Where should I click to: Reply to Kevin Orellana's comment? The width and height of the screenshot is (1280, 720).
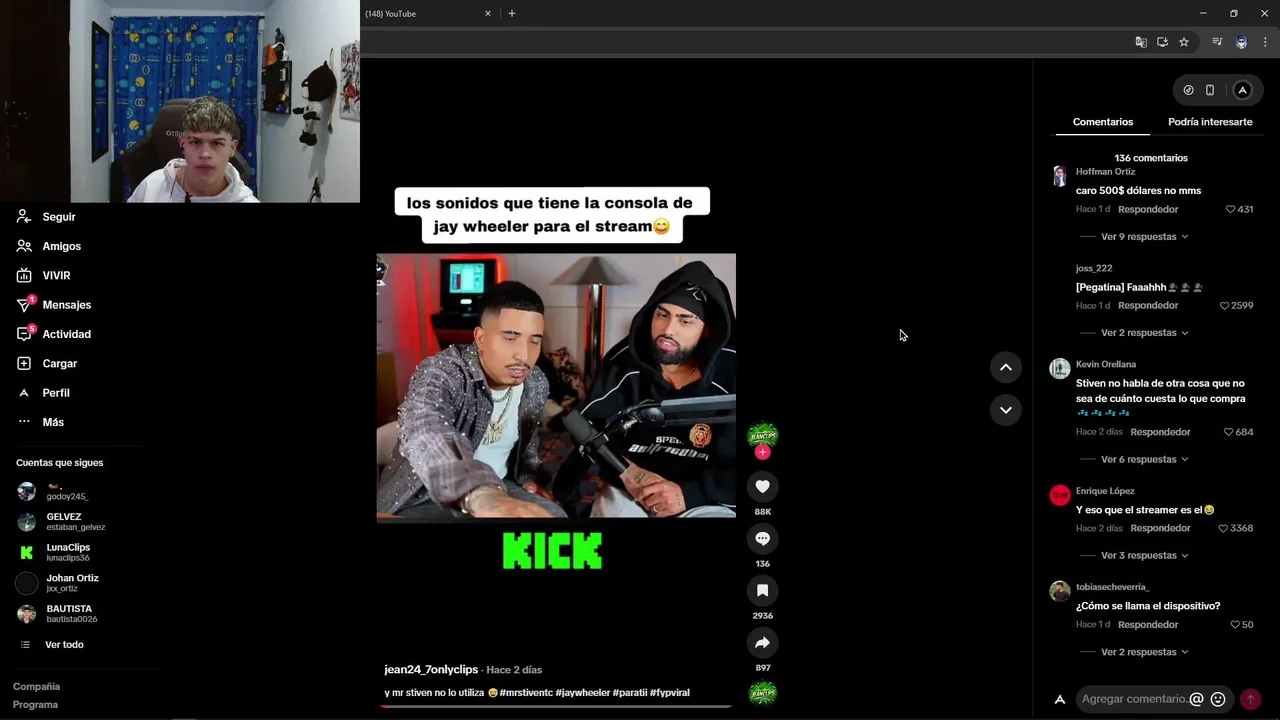pos(1160,432)
